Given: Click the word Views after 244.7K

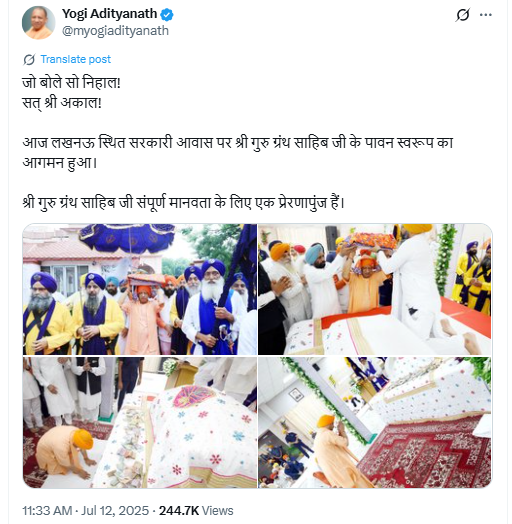Looking at the screenshot, I should tap(218, 511).
